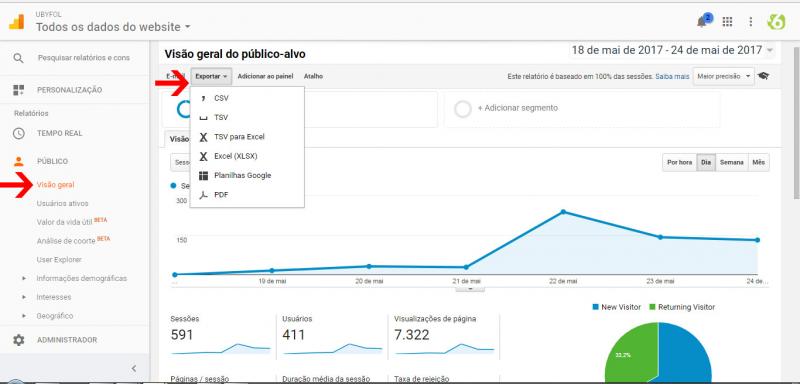Click the Analytics logo icon

tap(16, 22)
